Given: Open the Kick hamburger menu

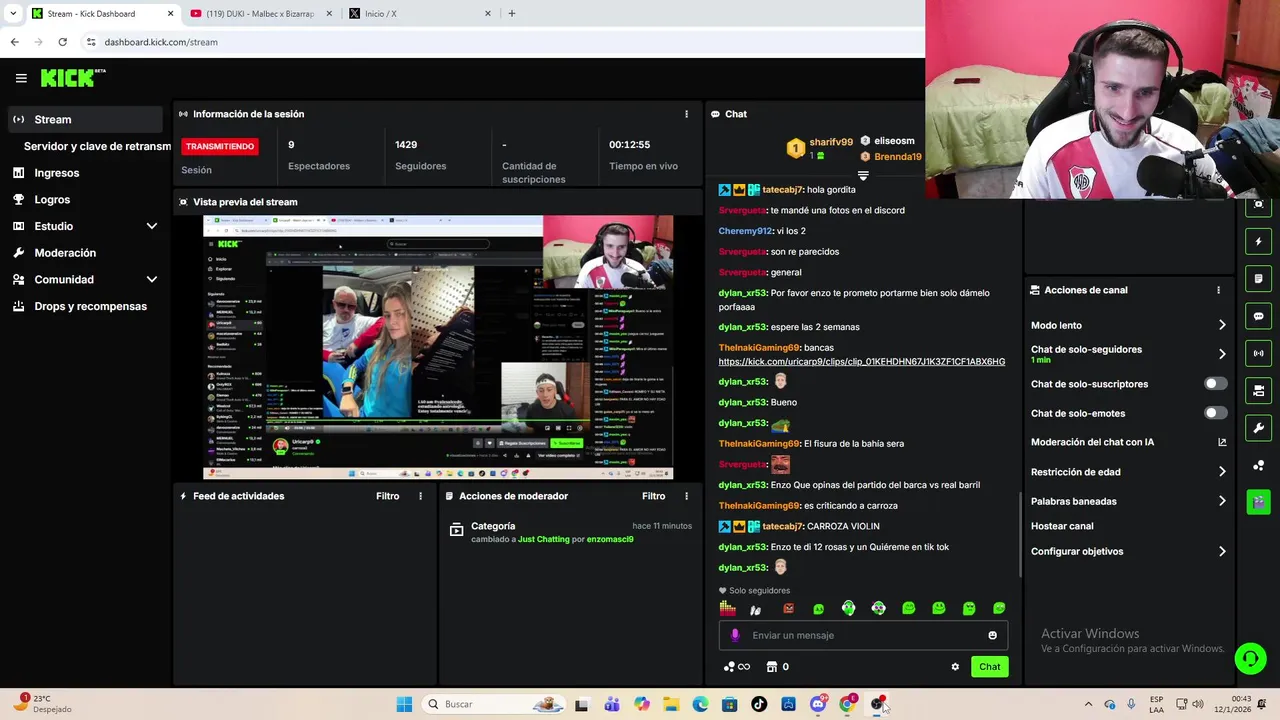Looking at the screenshot, I should [21, 78].
